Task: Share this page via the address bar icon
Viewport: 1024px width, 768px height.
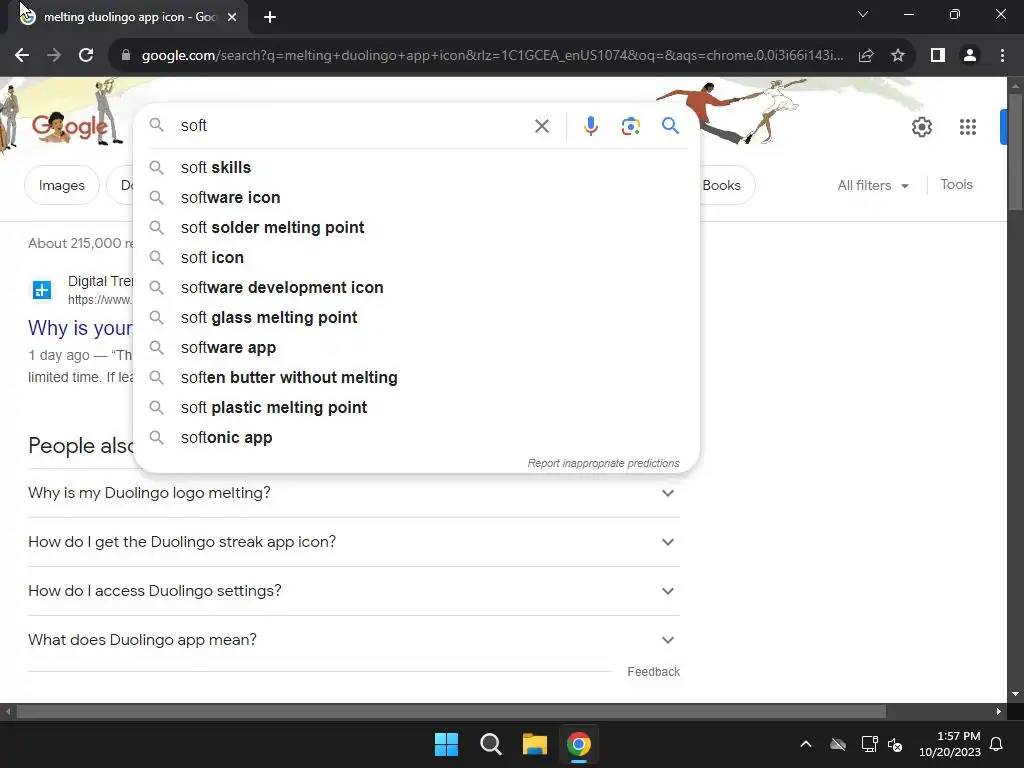Action: coord(866,56)
